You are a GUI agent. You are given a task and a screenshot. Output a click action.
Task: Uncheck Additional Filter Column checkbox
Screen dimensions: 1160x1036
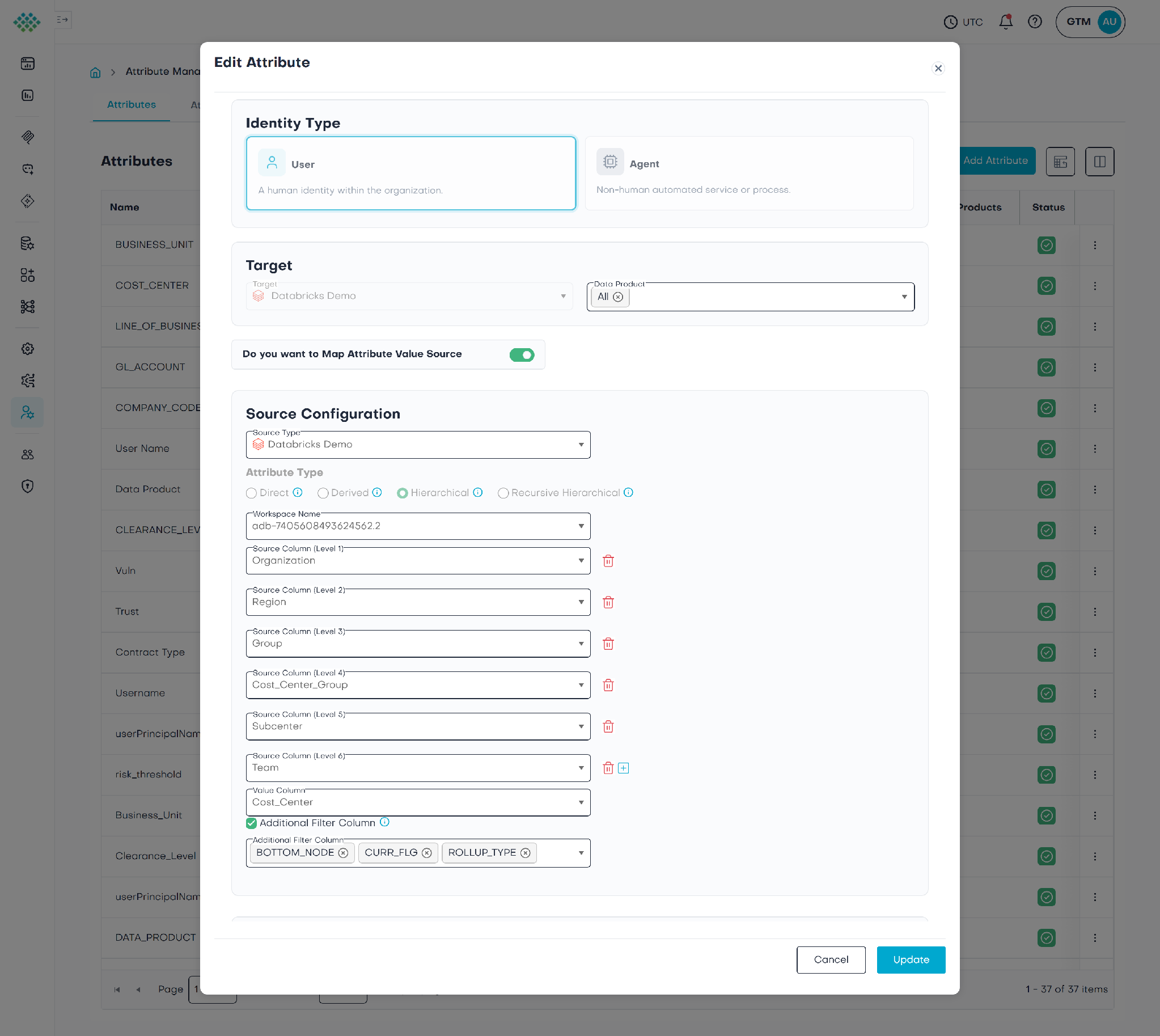(251, 823)
